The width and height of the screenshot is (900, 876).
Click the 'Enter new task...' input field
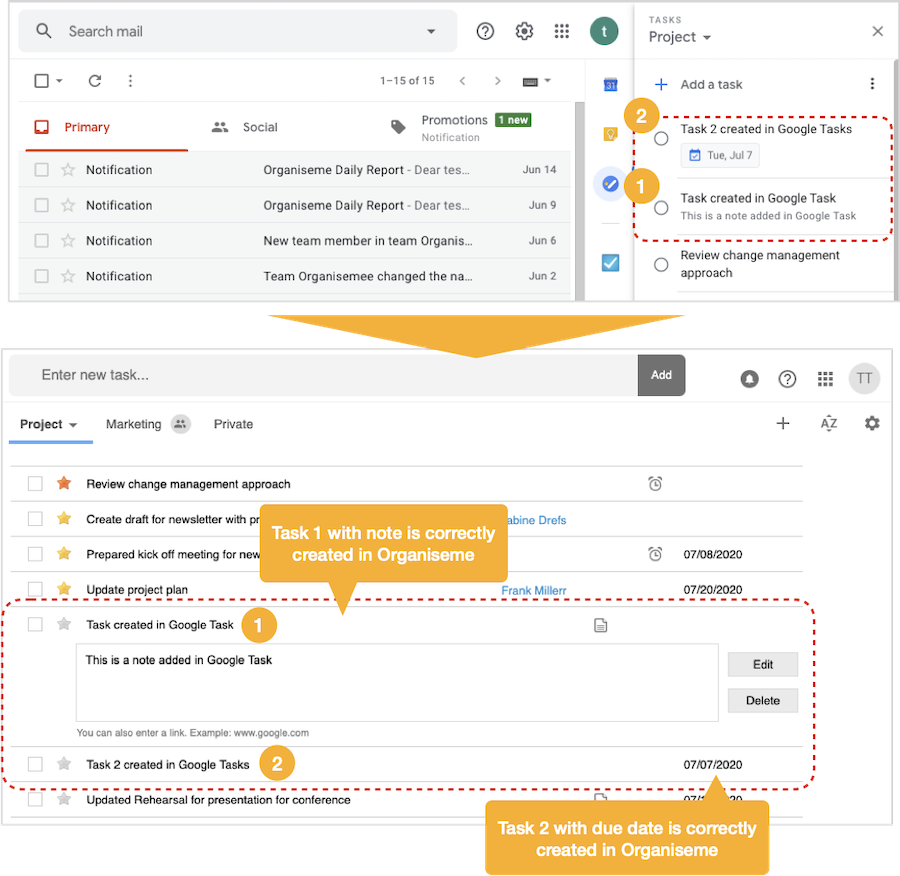click(300, 374)
